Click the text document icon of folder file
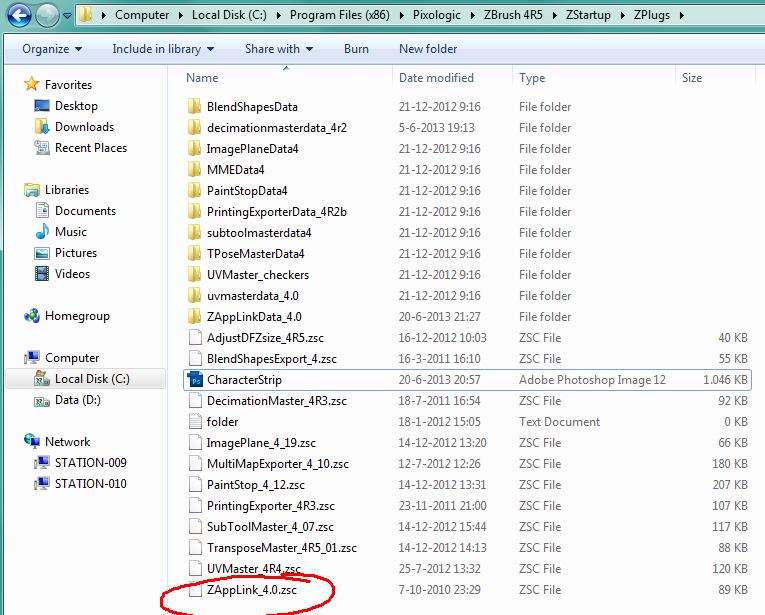Screen dimensions: 765x615 point(195,421)
